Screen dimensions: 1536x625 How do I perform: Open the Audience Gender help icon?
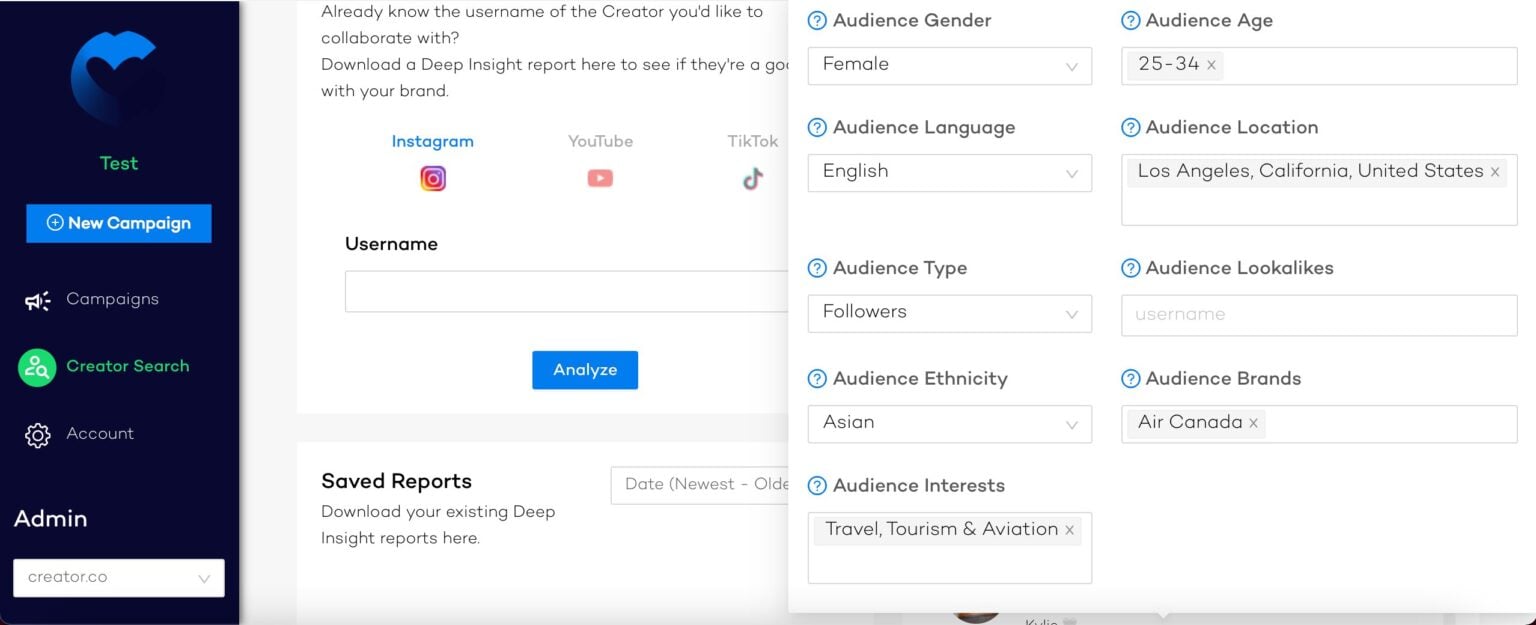coord(817,19)
